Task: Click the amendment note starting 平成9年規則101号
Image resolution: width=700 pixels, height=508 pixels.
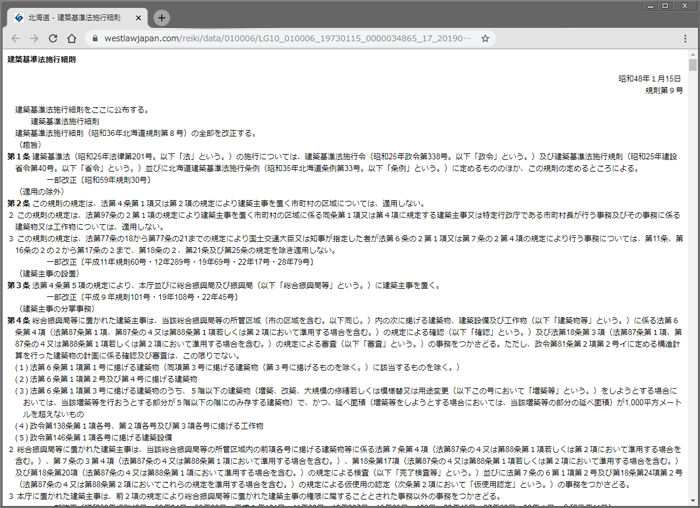Action: coord(142,297)
